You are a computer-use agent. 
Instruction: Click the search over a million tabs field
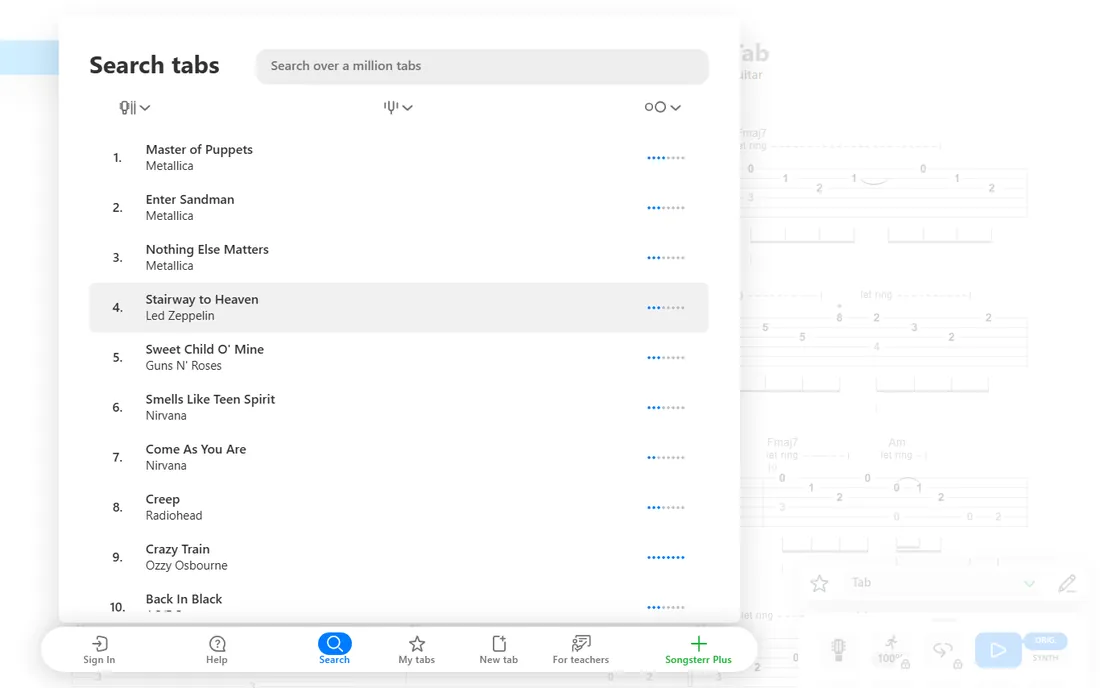(482, 66)
